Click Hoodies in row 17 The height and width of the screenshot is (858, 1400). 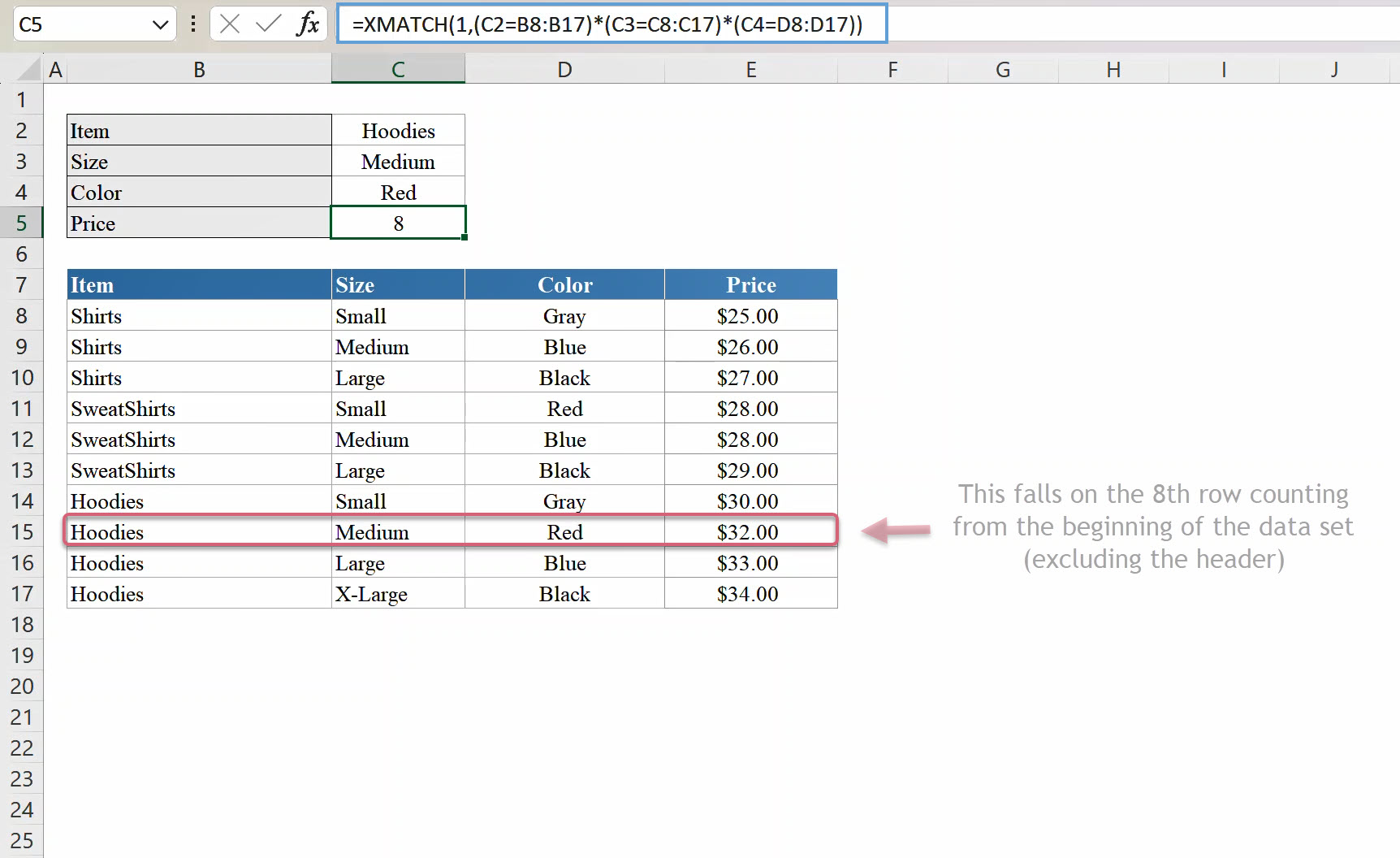(199, 594)
